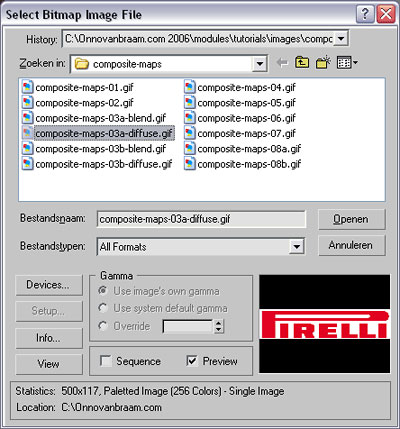The image size is (400, 429).
Task: Select file name composite-maps-03b-diffuse.gif
Action: pos(104,164)
